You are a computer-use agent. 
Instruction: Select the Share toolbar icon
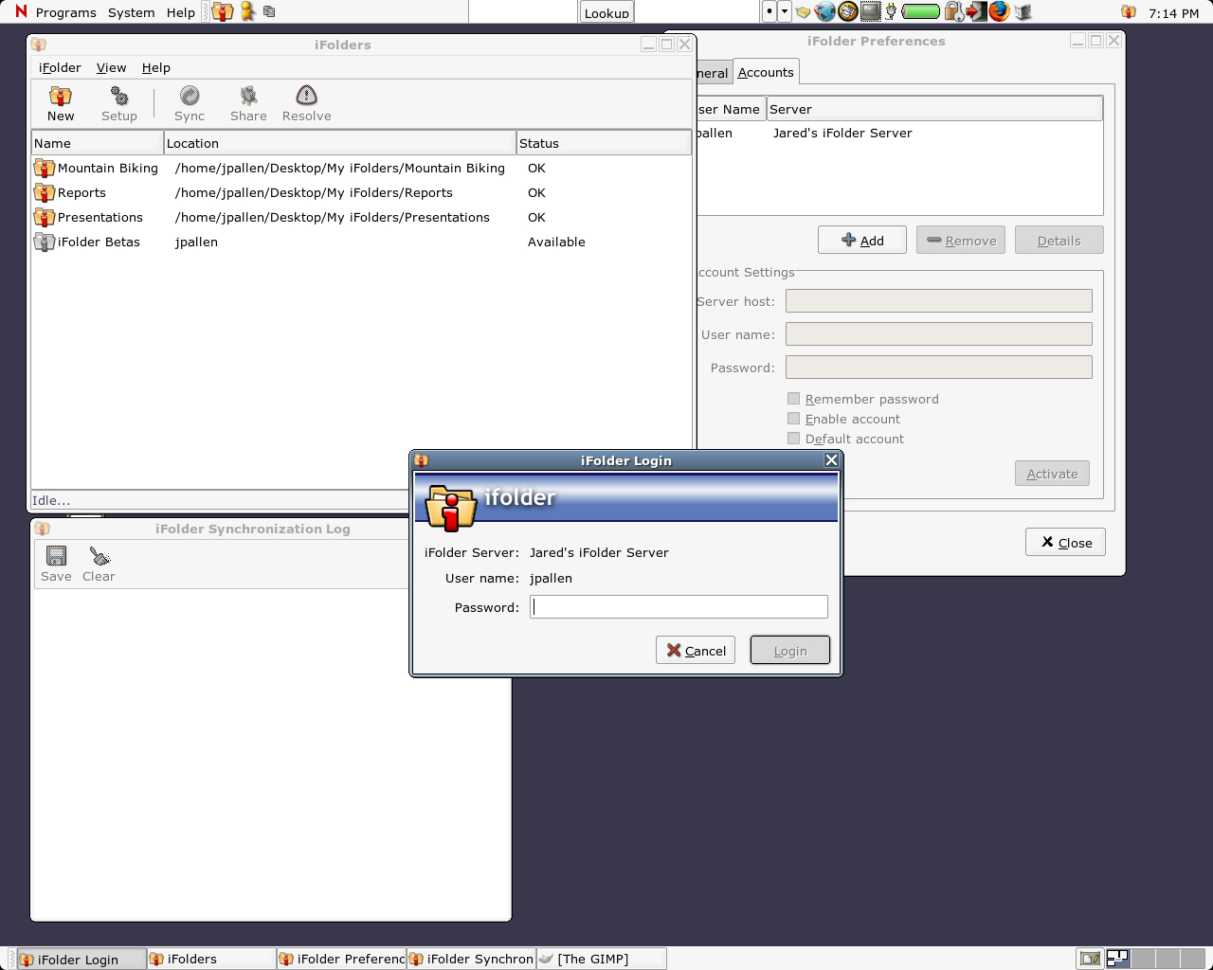tap(248, 103)
